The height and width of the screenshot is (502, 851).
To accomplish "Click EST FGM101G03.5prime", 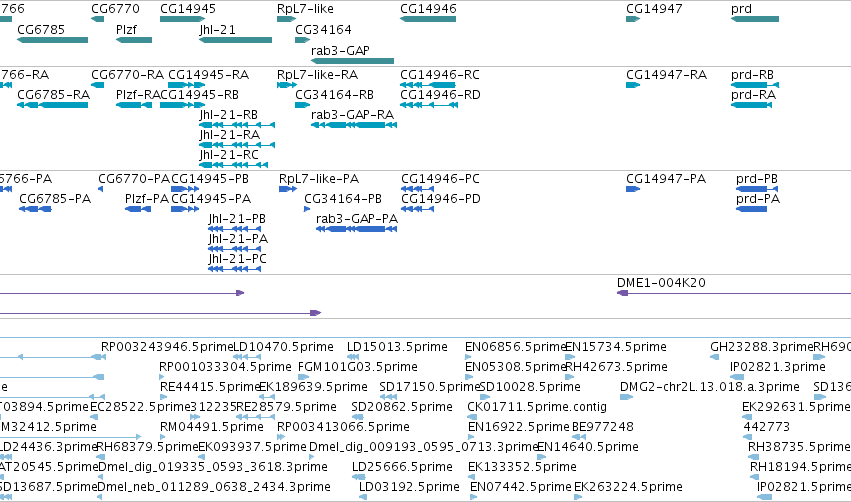I will [358, 367].
